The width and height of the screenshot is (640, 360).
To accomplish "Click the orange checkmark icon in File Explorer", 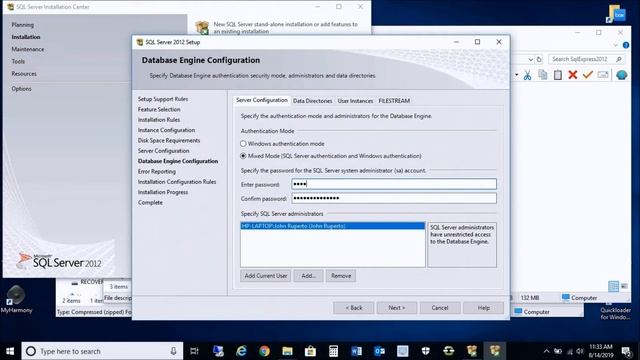I will point(588,75).
